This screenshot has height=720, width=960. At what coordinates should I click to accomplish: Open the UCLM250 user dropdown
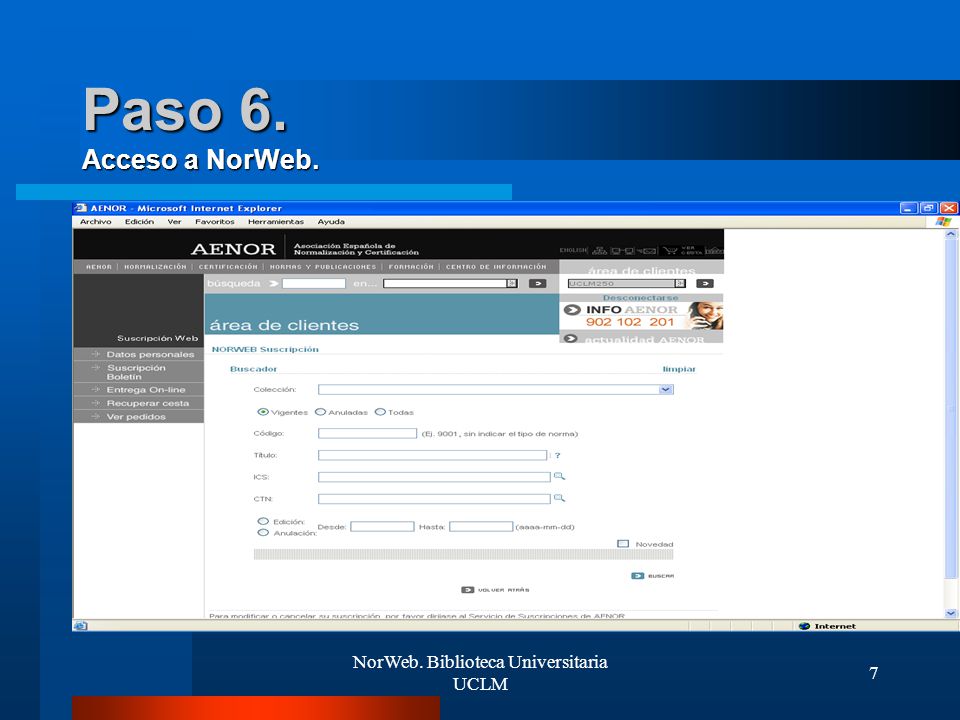[x=680, y=283]
